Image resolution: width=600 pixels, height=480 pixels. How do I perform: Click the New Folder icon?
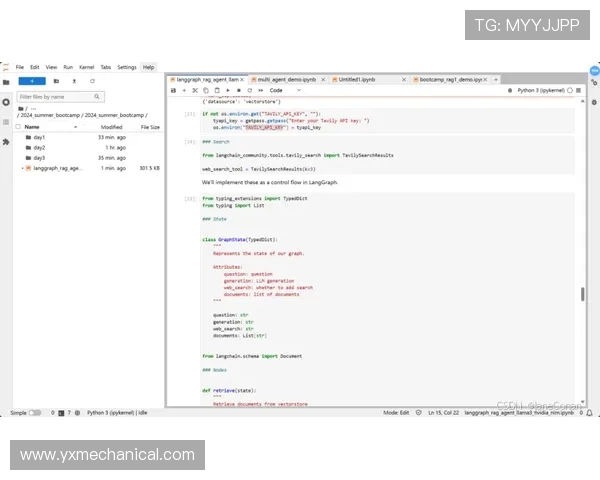56,80
